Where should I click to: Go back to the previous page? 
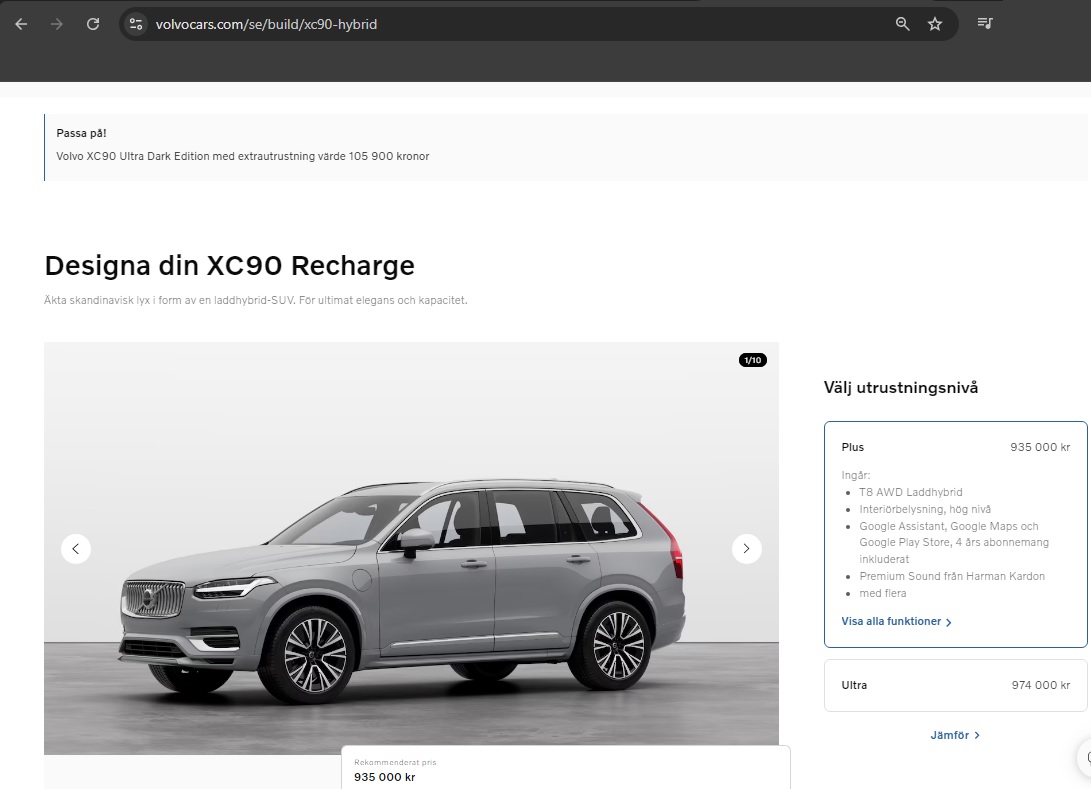(x=21, y=24)
